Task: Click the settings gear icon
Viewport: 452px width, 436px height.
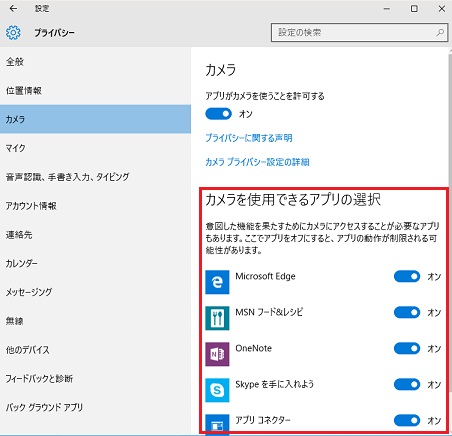Action: coord(13,33)
